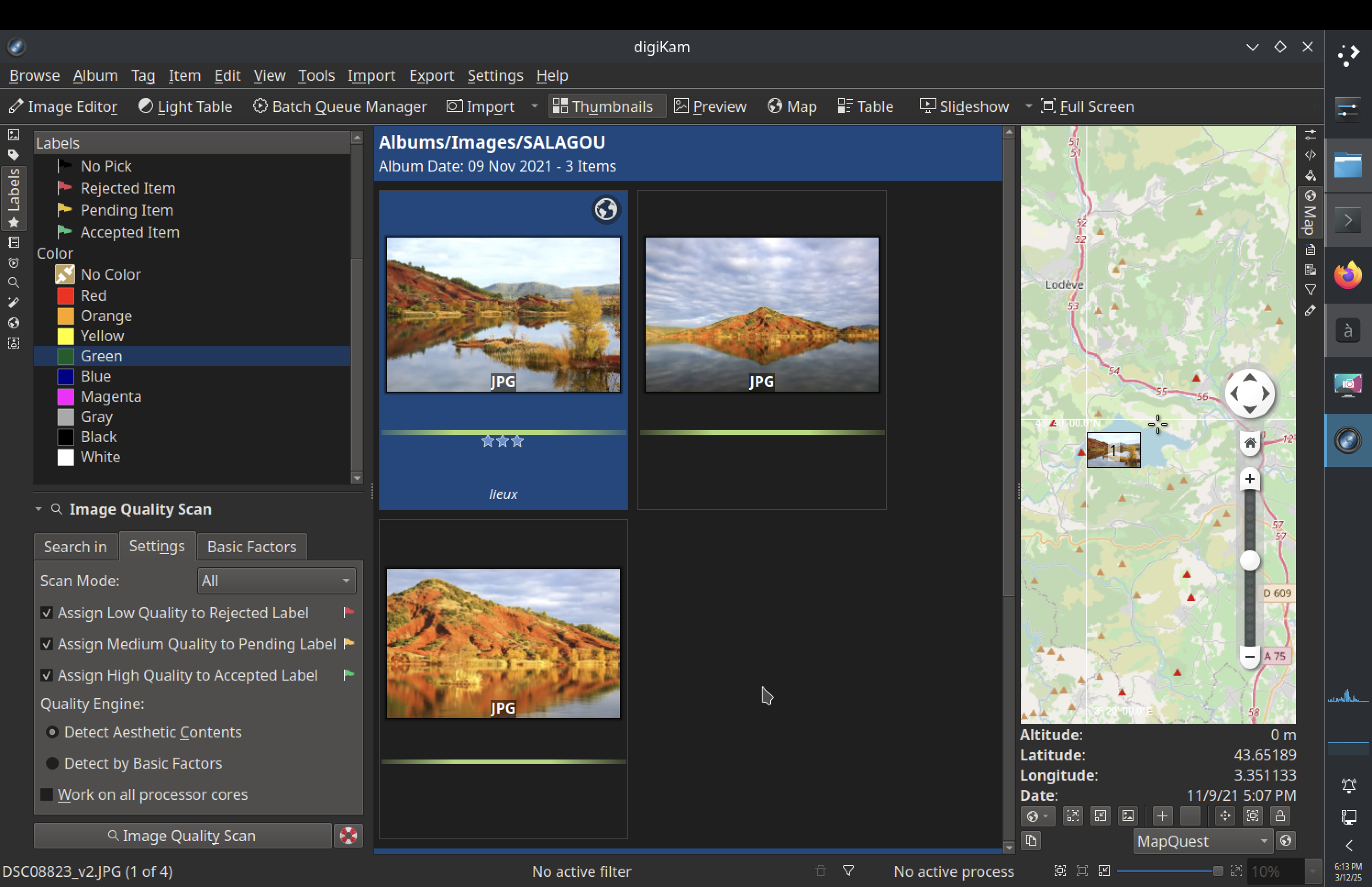Screen dimensions: 1372x887
Task: Open the Scan Mode dropdown
Action: pyautogui.click(x=277, y=581)
